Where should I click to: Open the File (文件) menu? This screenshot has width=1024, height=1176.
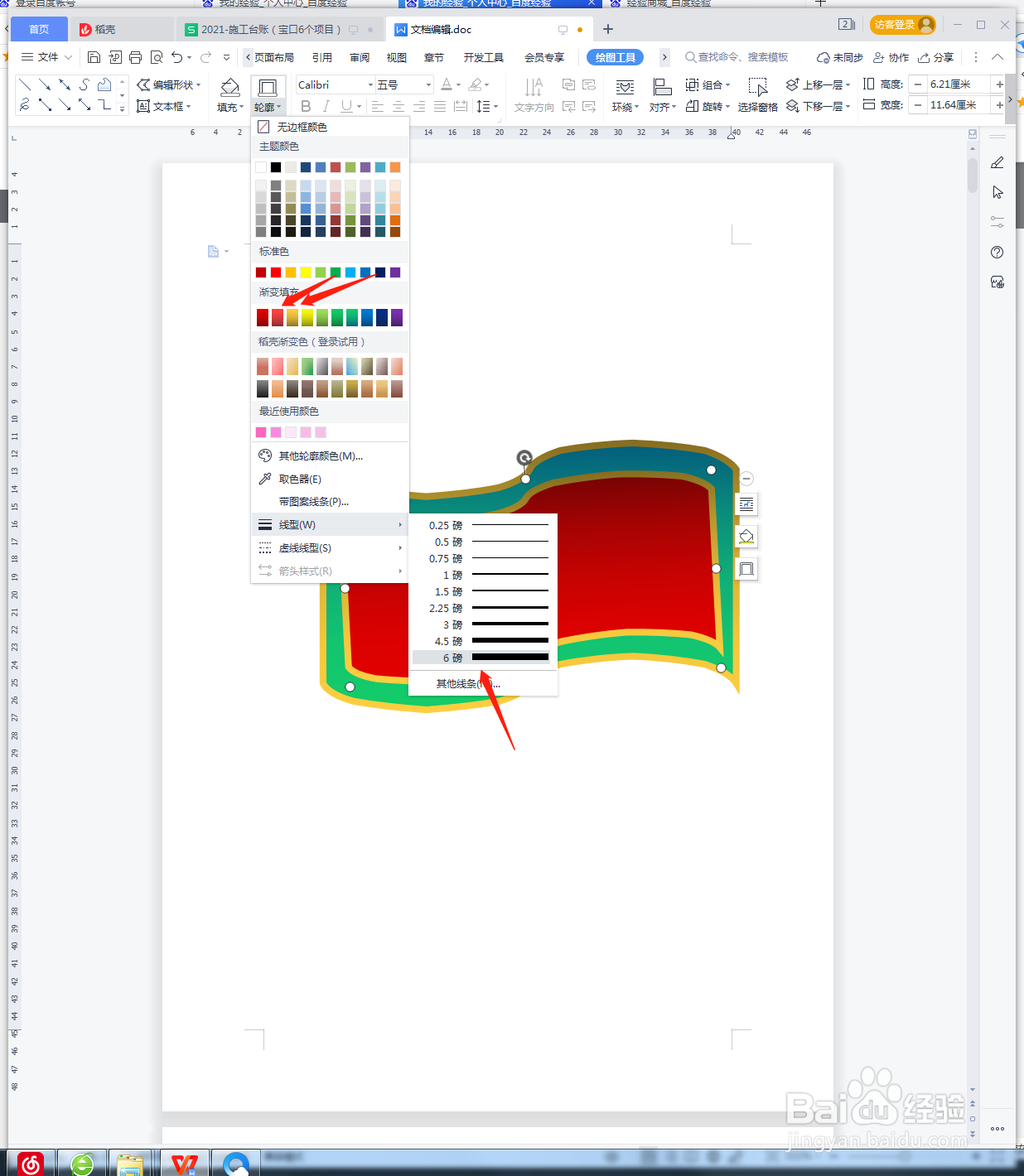pyautogui.click(x=47, y=57)
